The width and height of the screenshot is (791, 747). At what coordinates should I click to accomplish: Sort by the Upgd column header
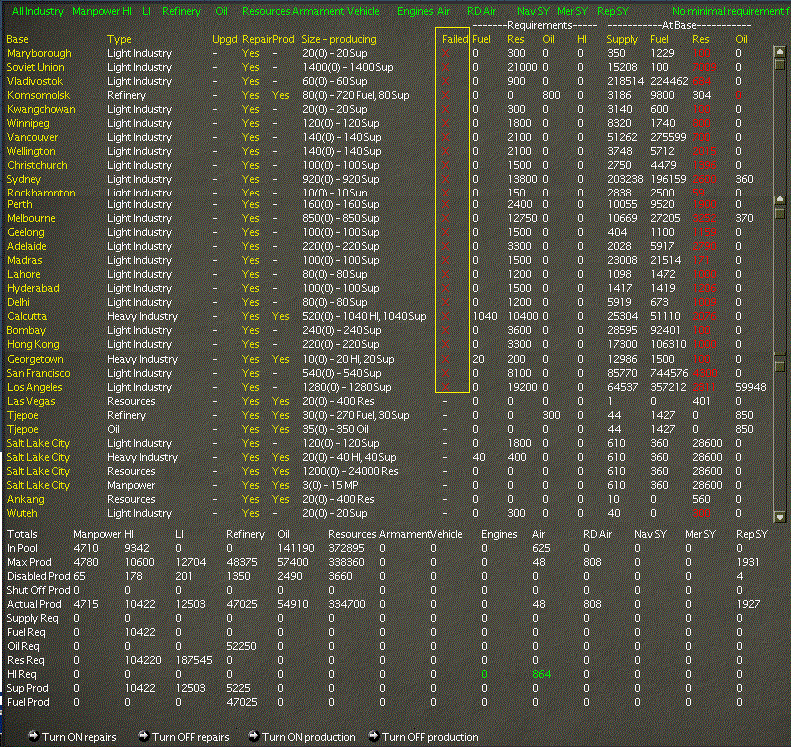(224, 39)
